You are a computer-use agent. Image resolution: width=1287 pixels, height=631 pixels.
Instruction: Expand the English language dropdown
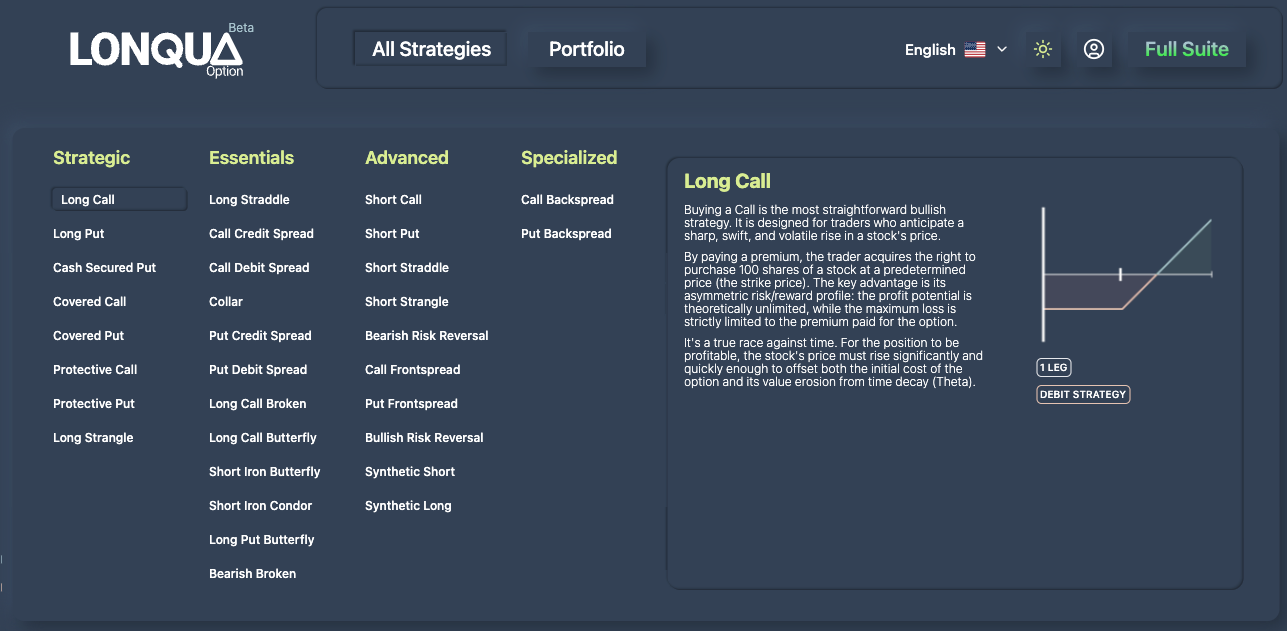tap(930, 48)
